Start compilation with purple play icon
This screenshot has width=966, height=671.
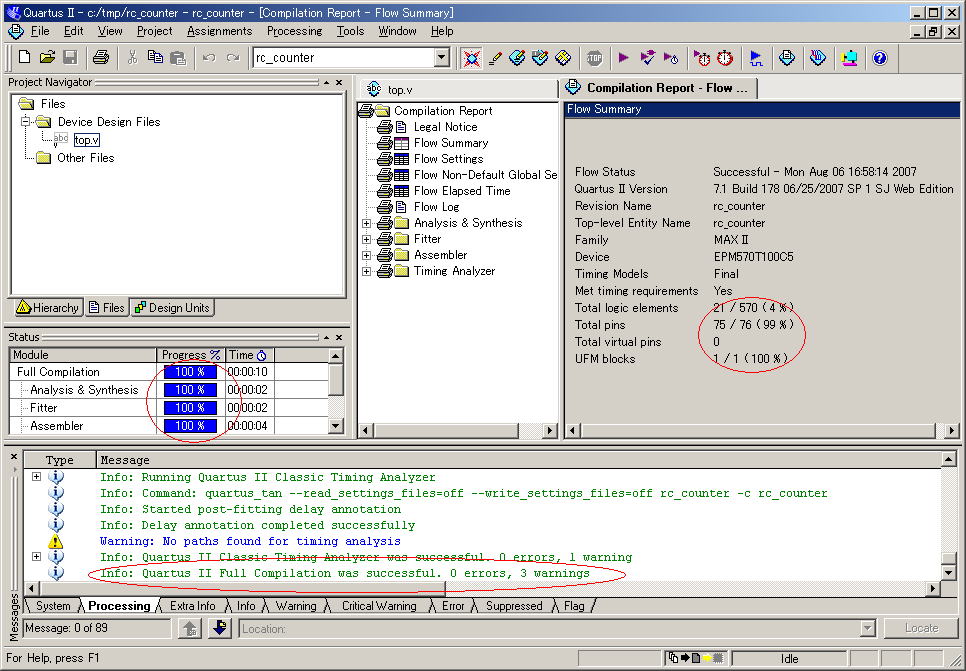point(623,58)
